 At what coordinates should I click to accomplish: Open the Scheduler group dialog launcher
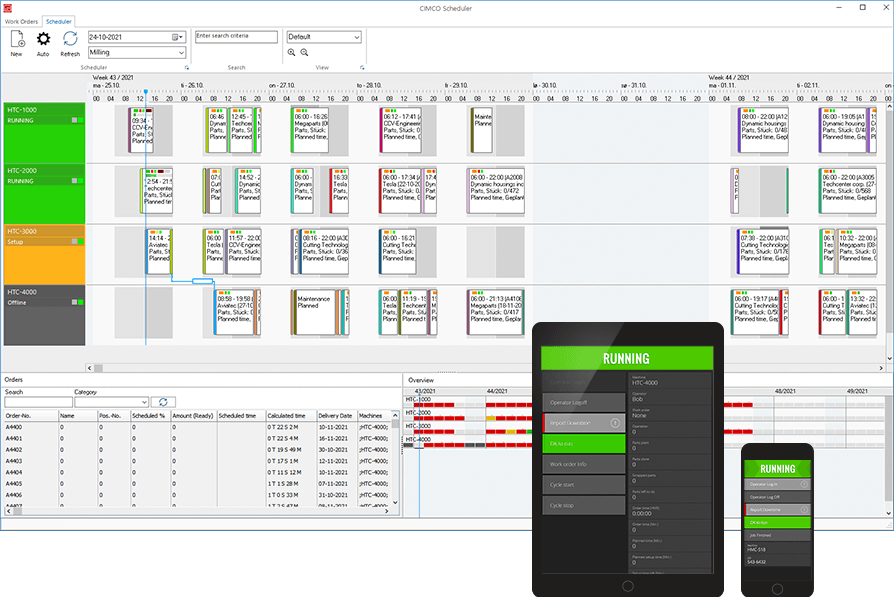pos(186,68)
